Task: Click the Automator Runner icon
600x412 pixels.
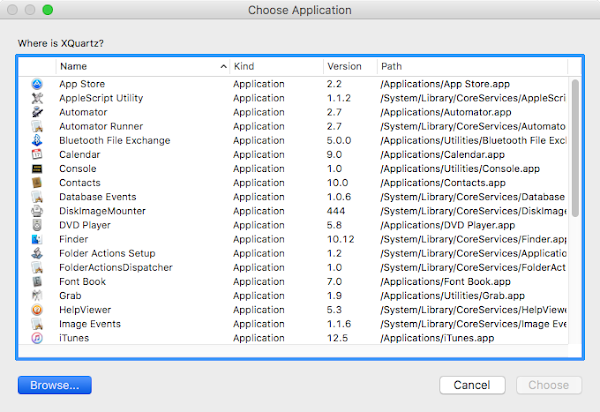Action: click(x=37, y=126)
